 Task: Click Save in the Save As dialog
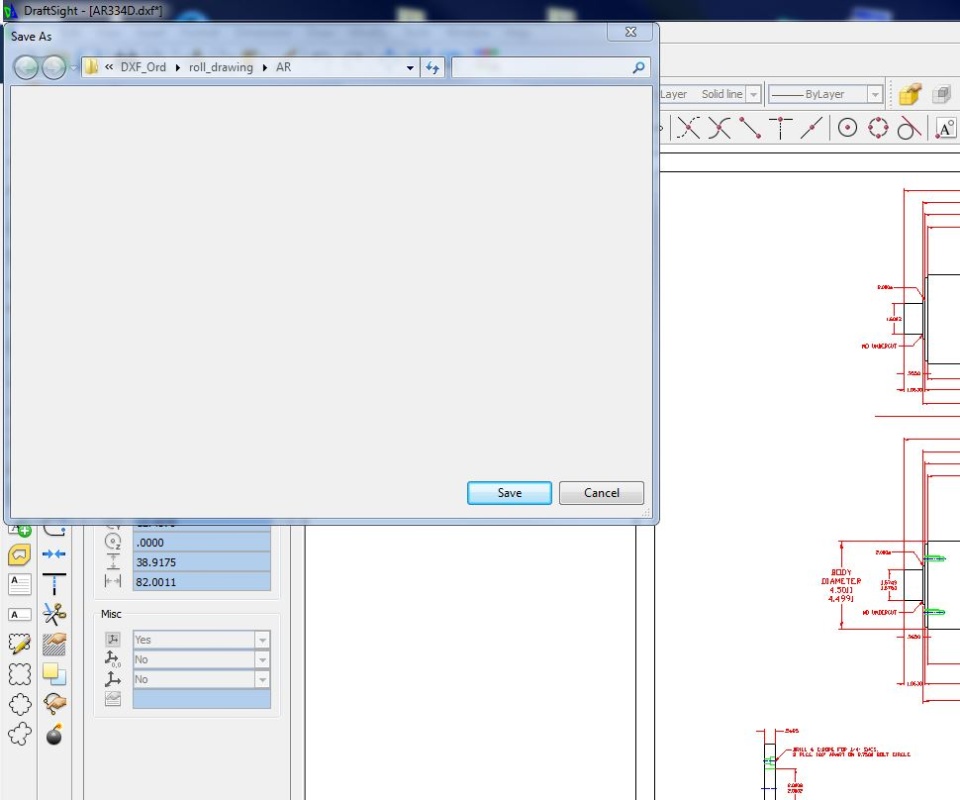509,493
